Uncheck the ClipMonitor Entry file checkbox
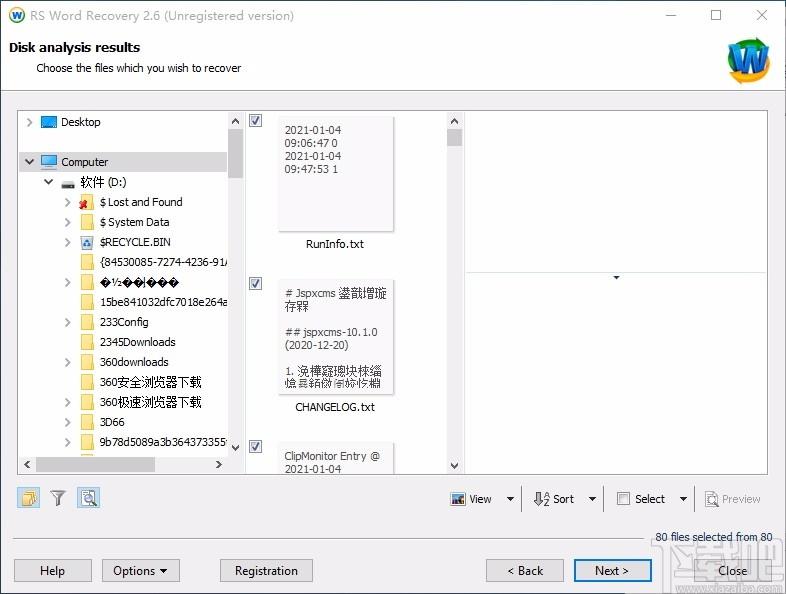 (256, 447)
